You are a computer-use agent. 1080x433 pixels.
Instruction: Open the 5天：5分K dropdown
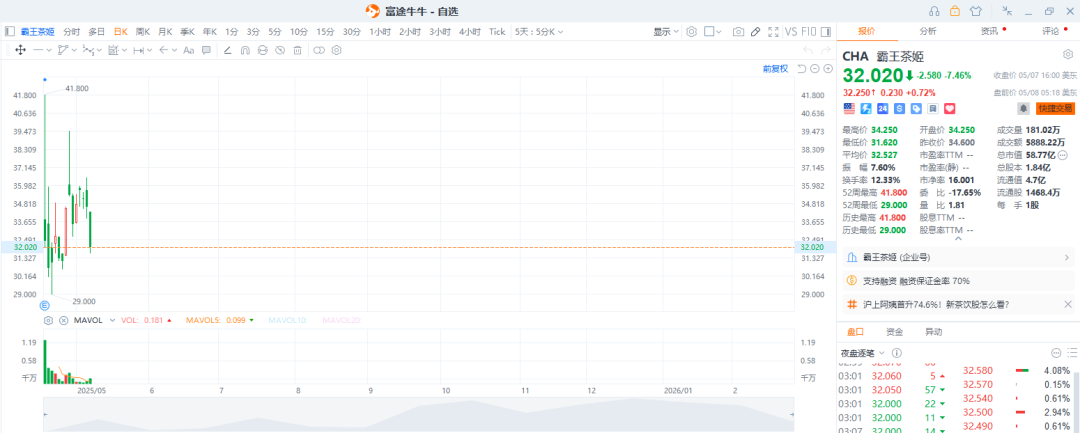click(x=539, y=32)
